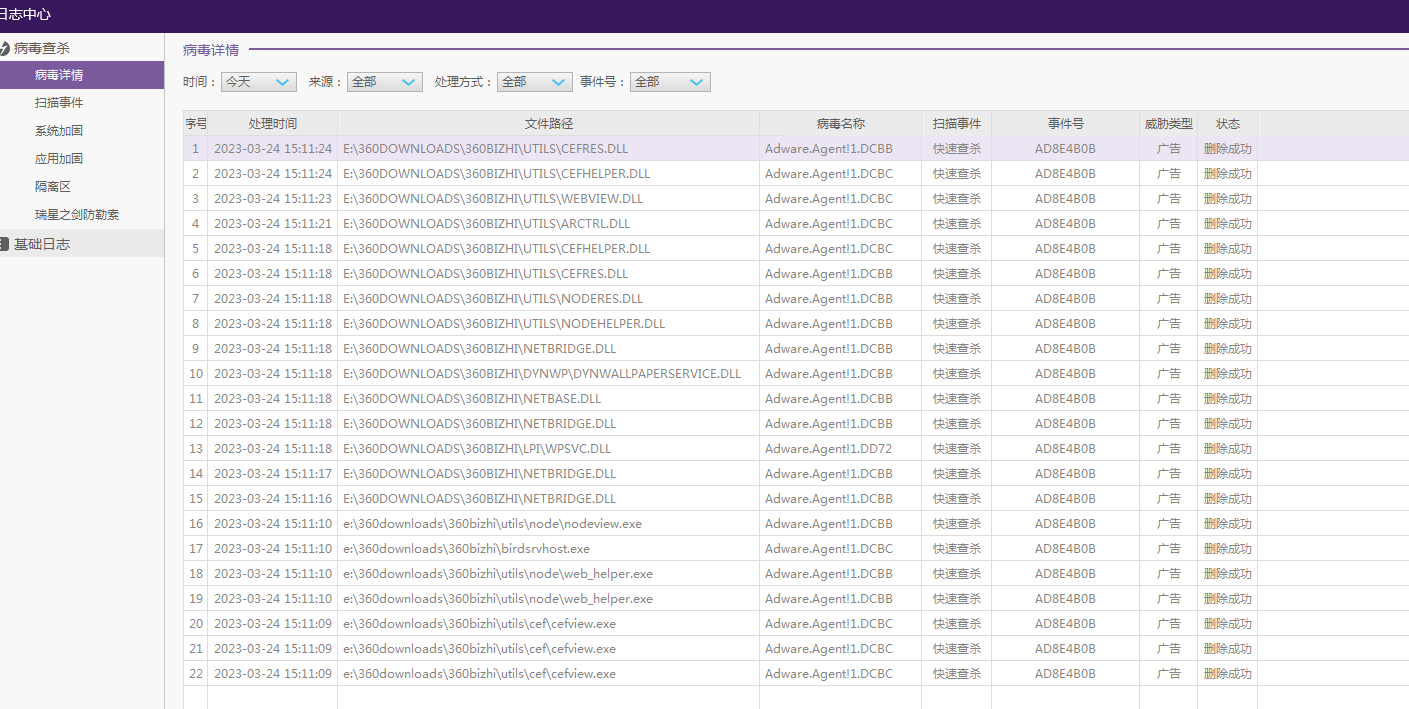
Task: Sort by 扫描事件 column header
Action: 957,123
